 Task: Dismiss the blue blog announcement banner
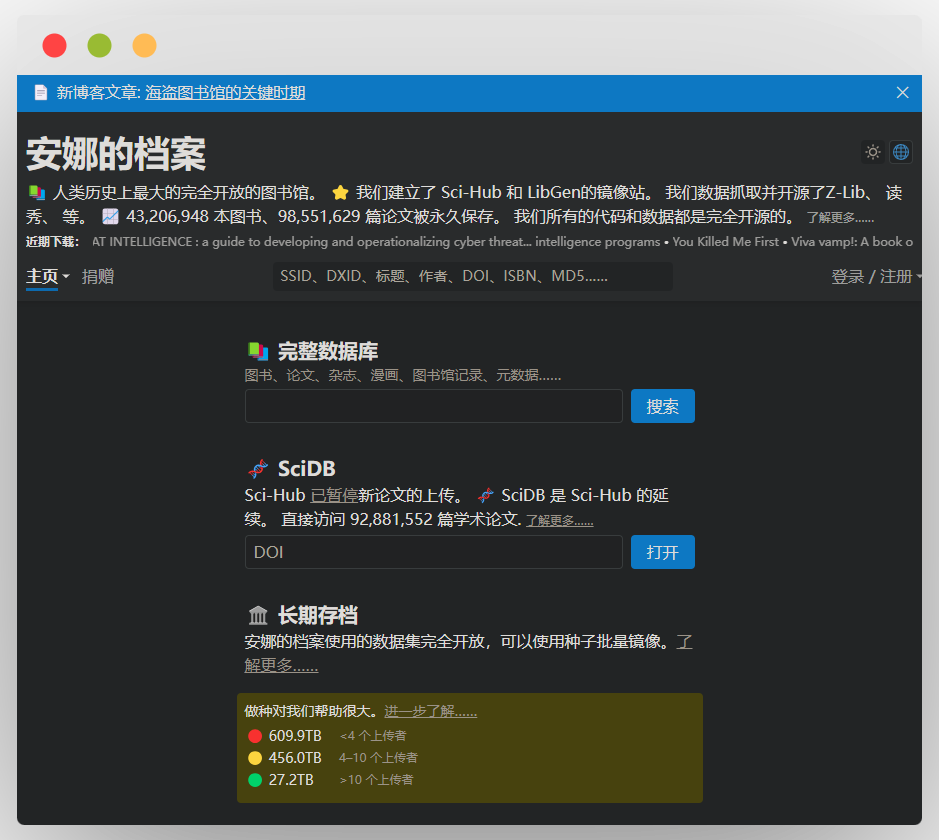pyautogui.click(x=902, y=92)
